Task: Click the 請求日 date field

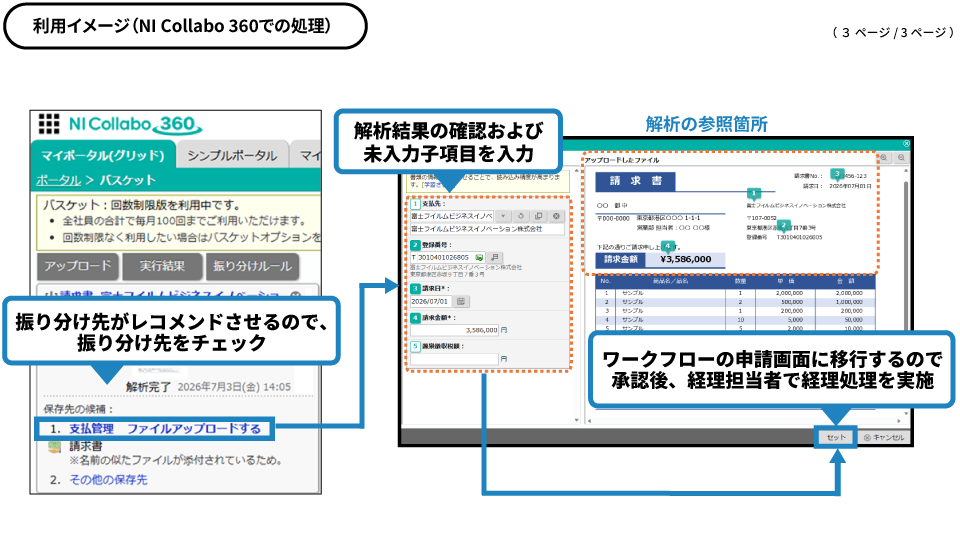Action: pyautogui.click(x=430, y=301)
